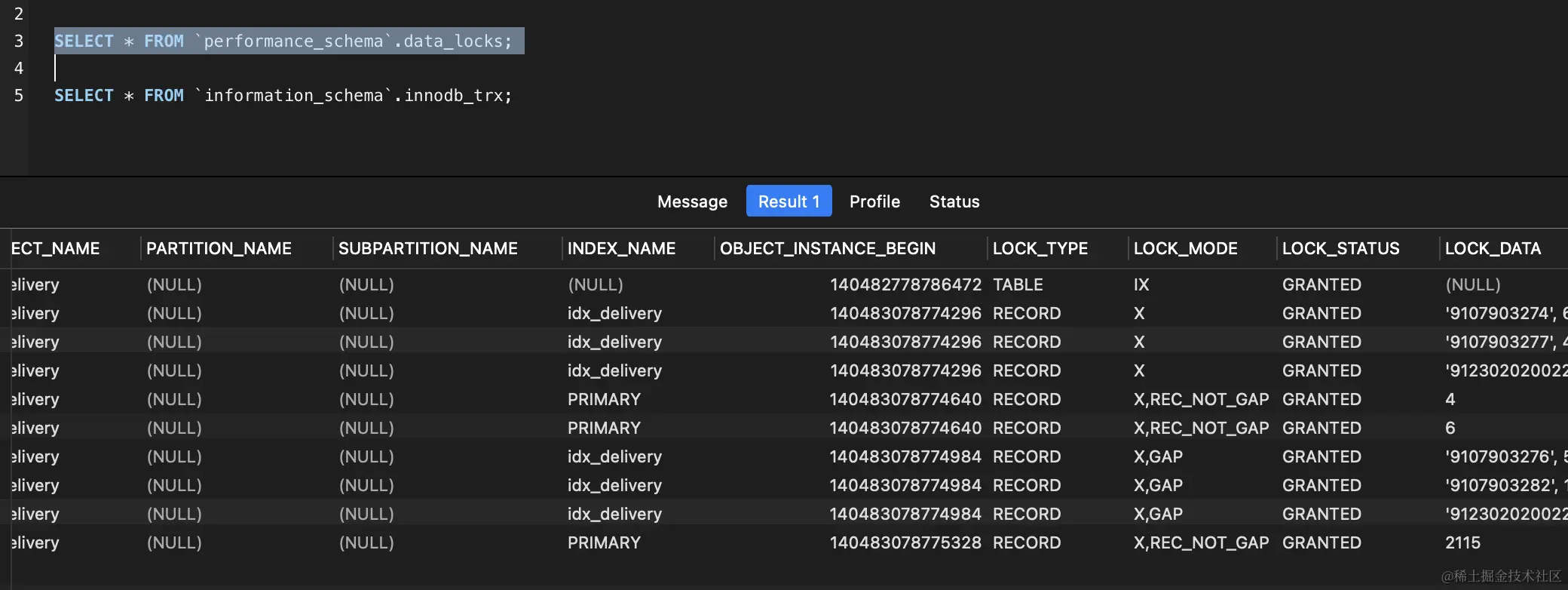Open the Profile tab
This screenshot has width=1568, height=590.
pos(874,201)
